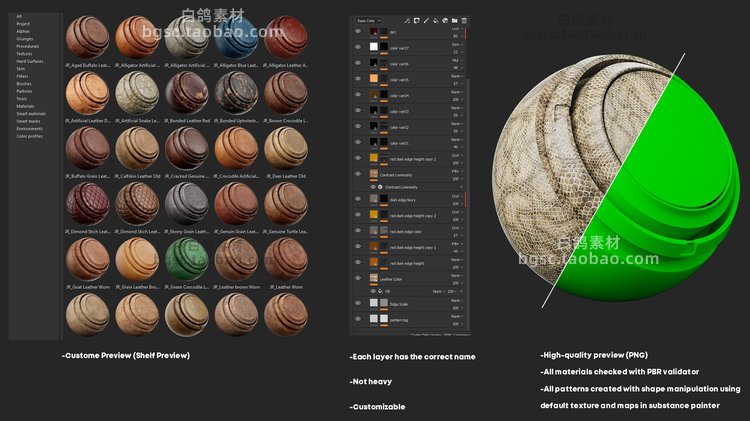
Task: Add a fill layer with bucket icon
Action: 436,21
